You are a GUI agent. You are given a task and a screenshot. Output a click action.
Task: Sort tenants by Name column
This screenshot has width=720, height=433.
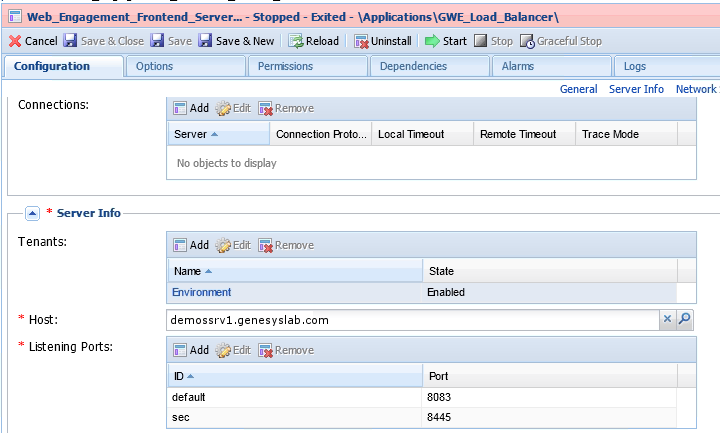pos(295,271)
